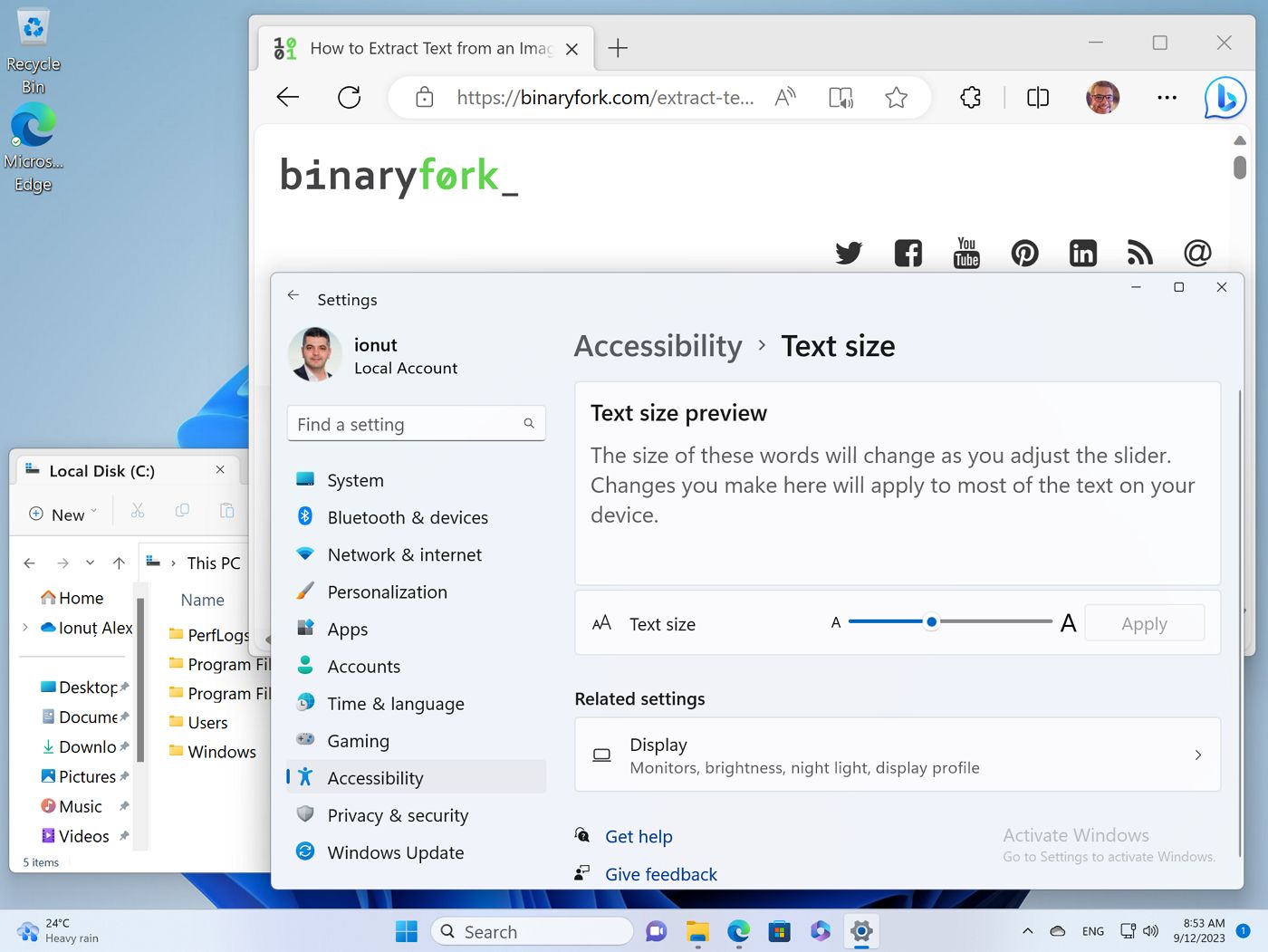Click the RSS feed icon
1268x952 pixels.
(x=1139, y=254)
